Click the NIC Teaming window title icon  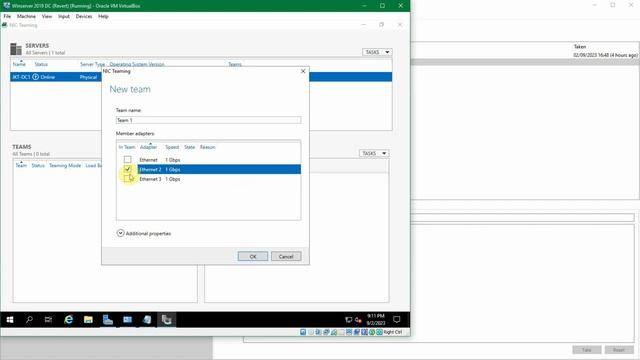[x=4, y=25]
